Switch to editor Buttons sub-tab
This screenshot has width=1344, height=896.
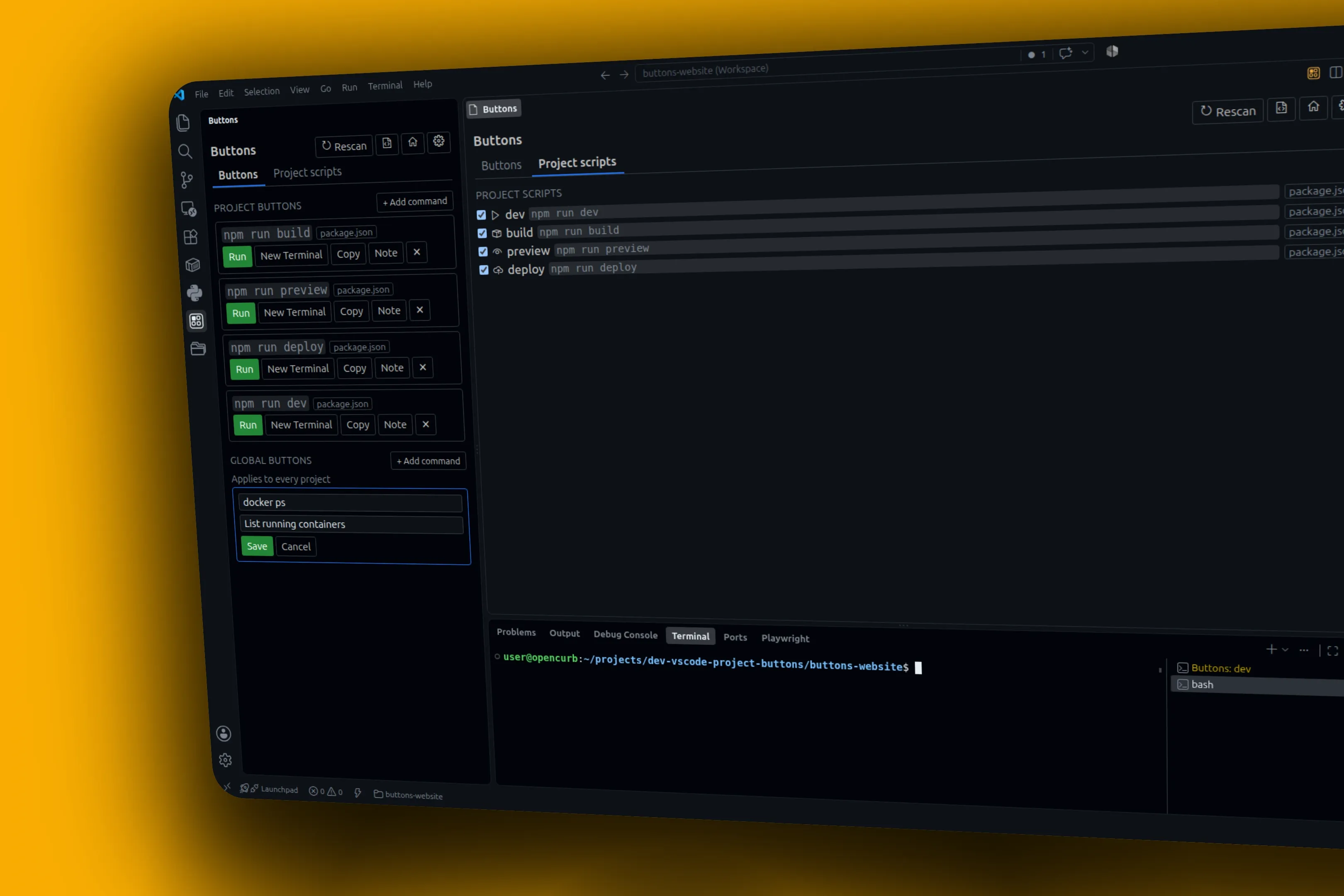501,165
